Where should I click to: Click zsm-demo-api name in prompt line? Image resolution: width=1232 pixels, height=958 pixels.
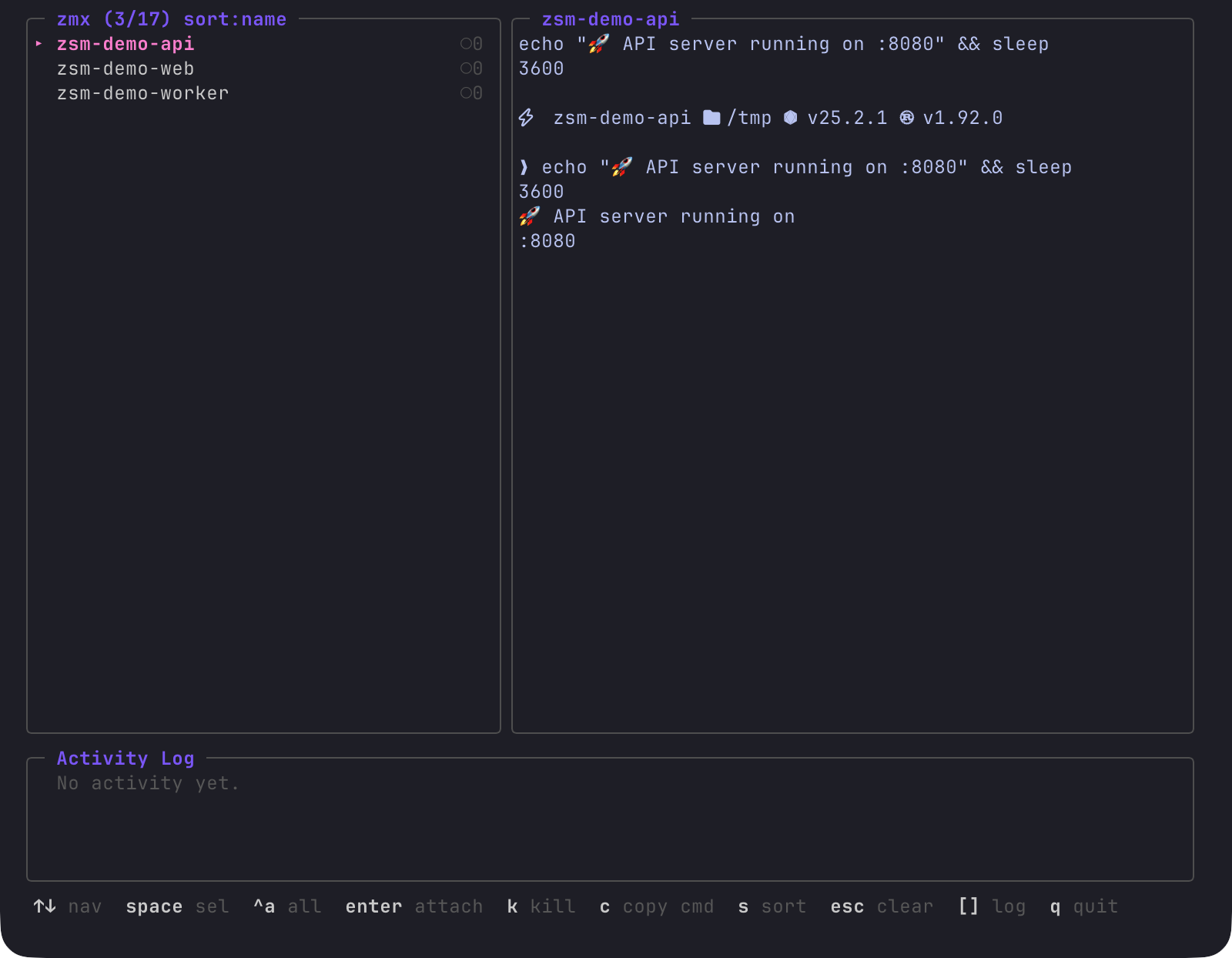tap(622, 118)
